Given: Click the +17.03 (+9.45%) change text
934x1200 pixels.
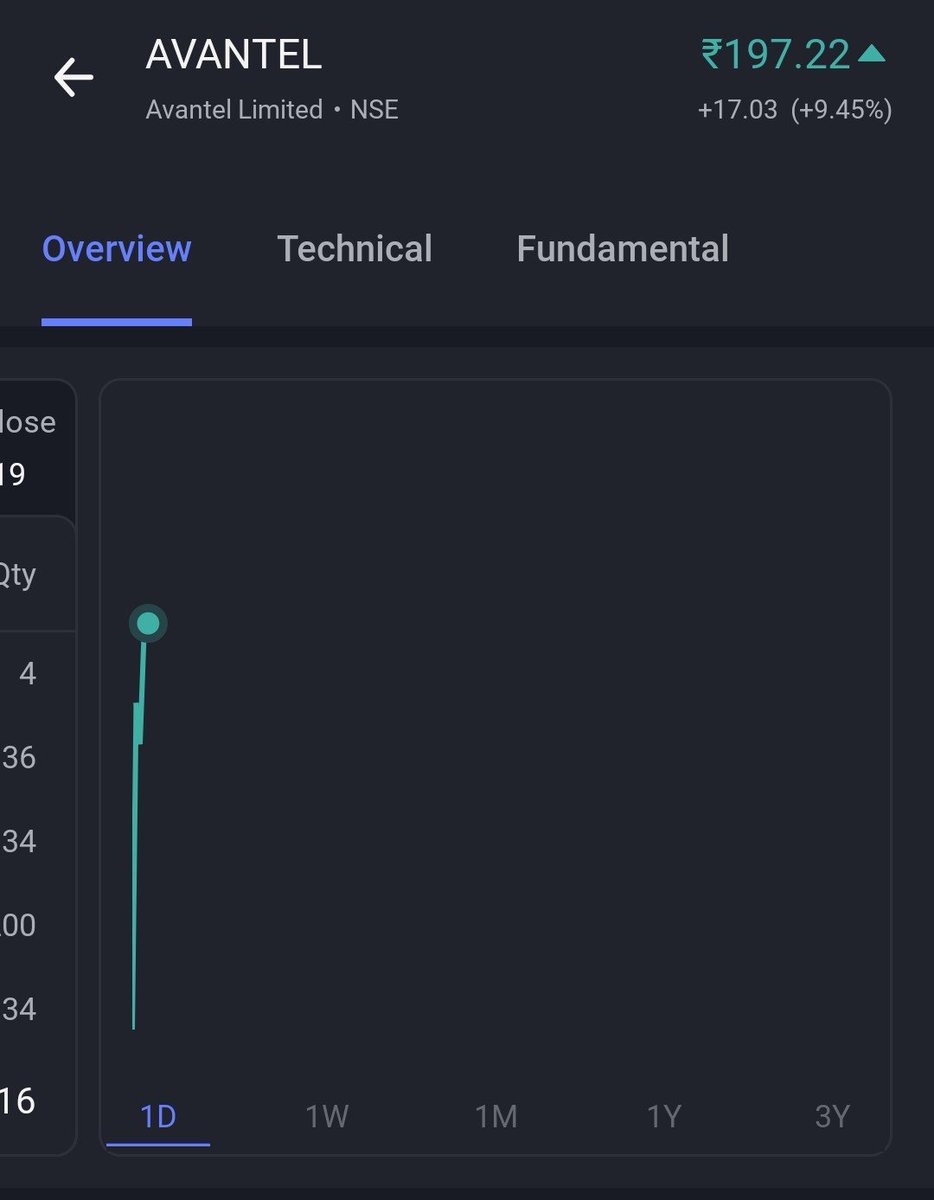Looking at the screenshot, I should [795, 110].
